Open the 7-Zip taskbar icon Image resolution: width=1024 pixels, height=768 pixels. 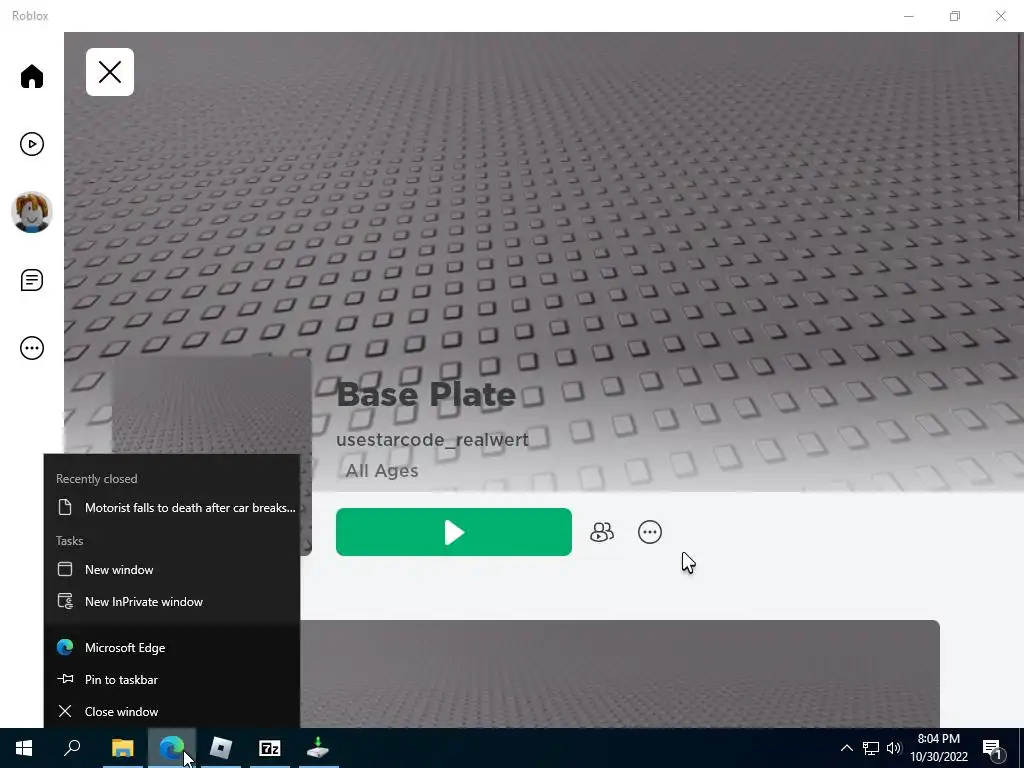tap(270, 748)
